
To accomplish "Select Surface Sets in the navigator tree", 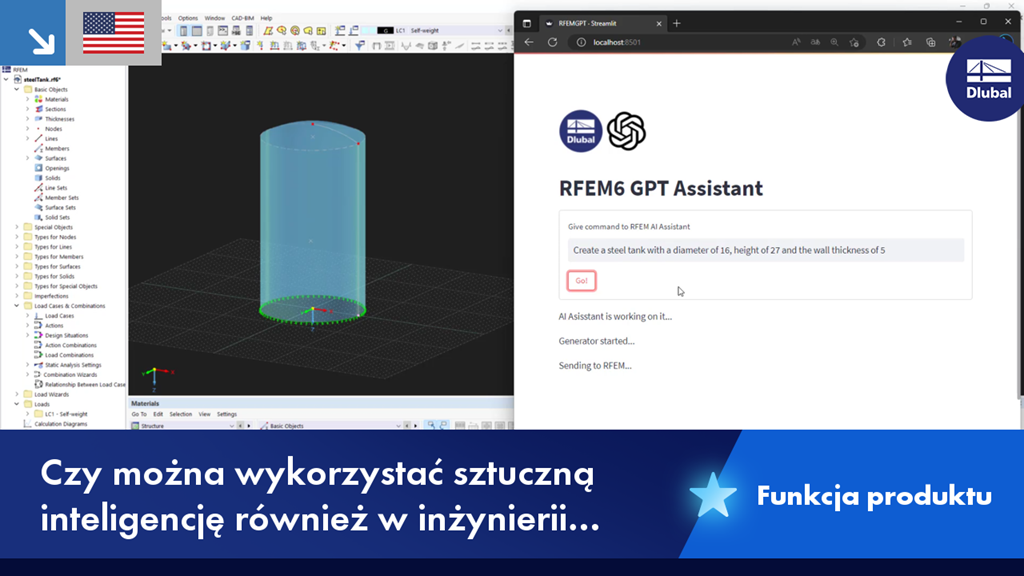I will point(60,207).
